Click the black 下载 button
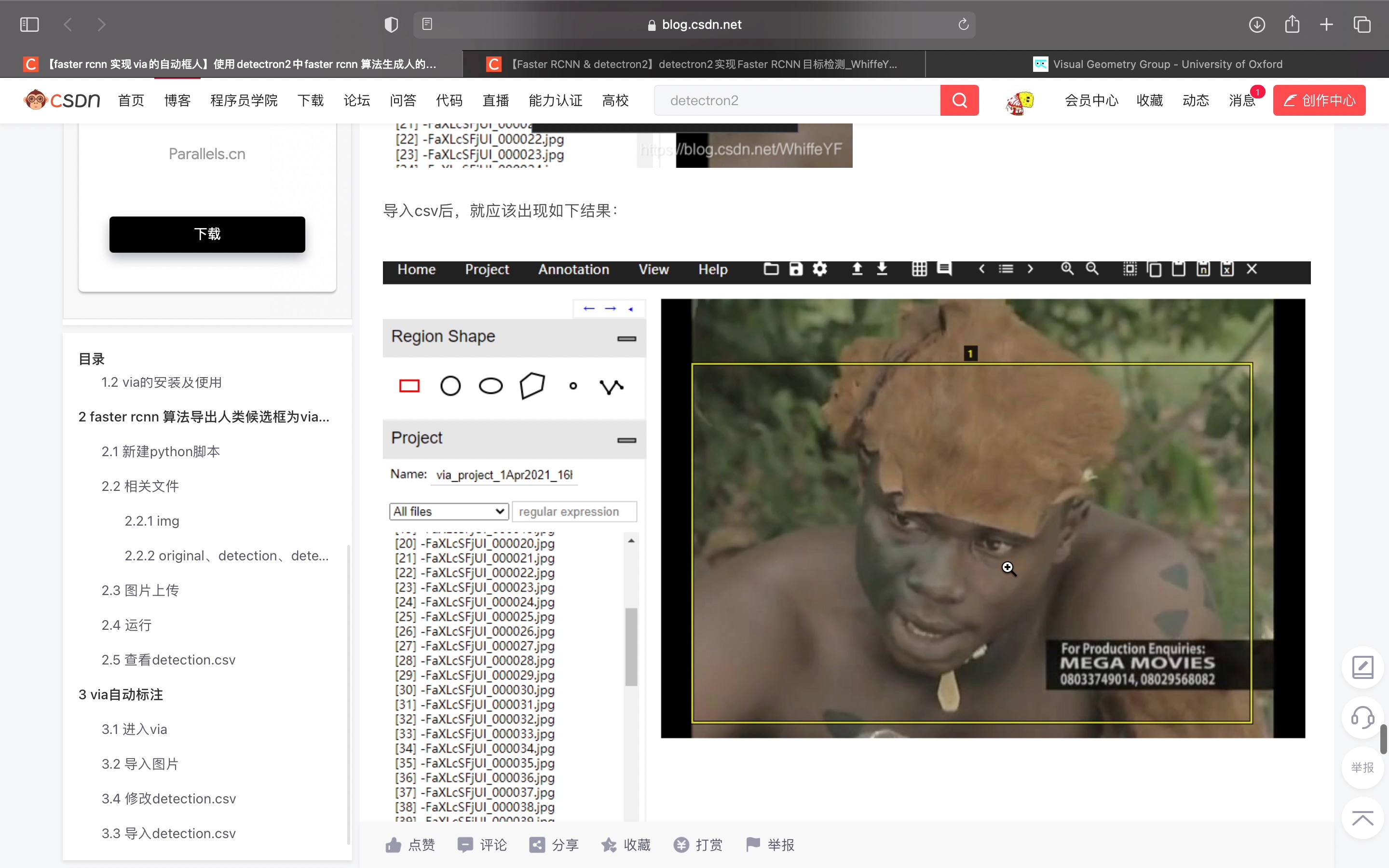This screenshot has width=1389, height=868. pos(207,234)
